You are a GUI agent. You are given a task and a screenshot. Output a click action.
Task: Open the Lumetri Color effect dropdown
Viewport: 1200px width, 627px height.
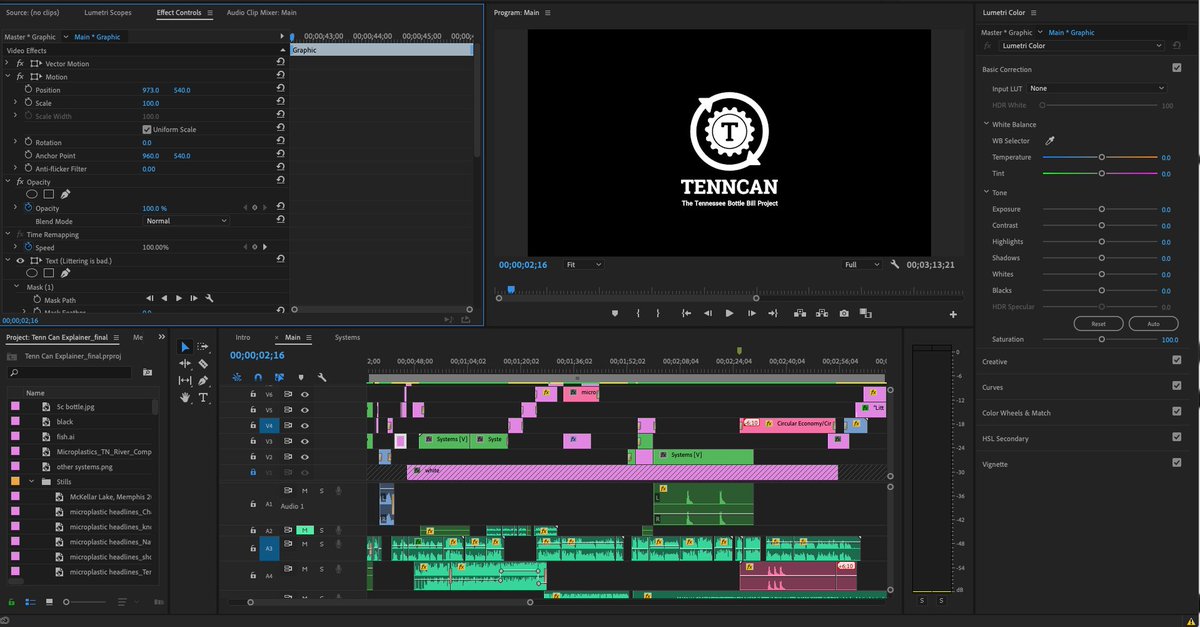(1083, 45)
